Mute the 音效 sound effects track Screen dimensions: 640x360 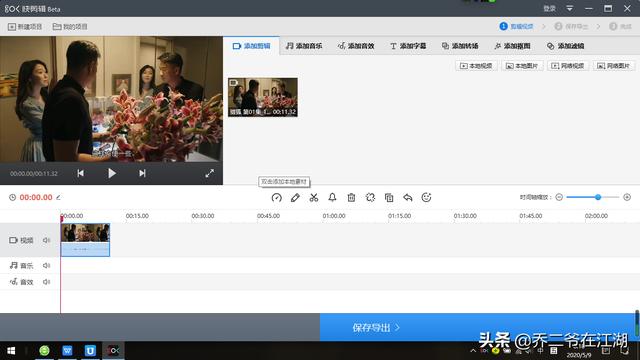coord(47,282)
